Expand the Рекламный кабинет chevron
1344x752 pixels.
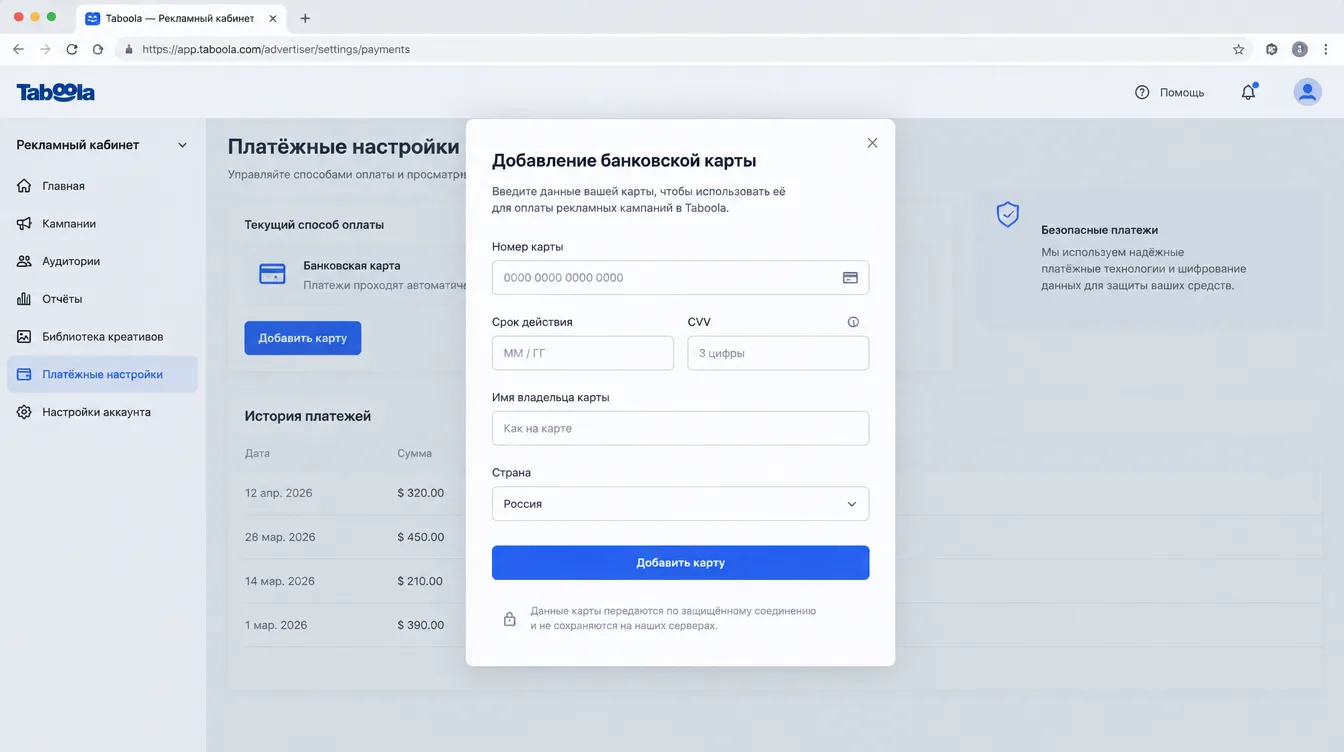pos(182,145)
